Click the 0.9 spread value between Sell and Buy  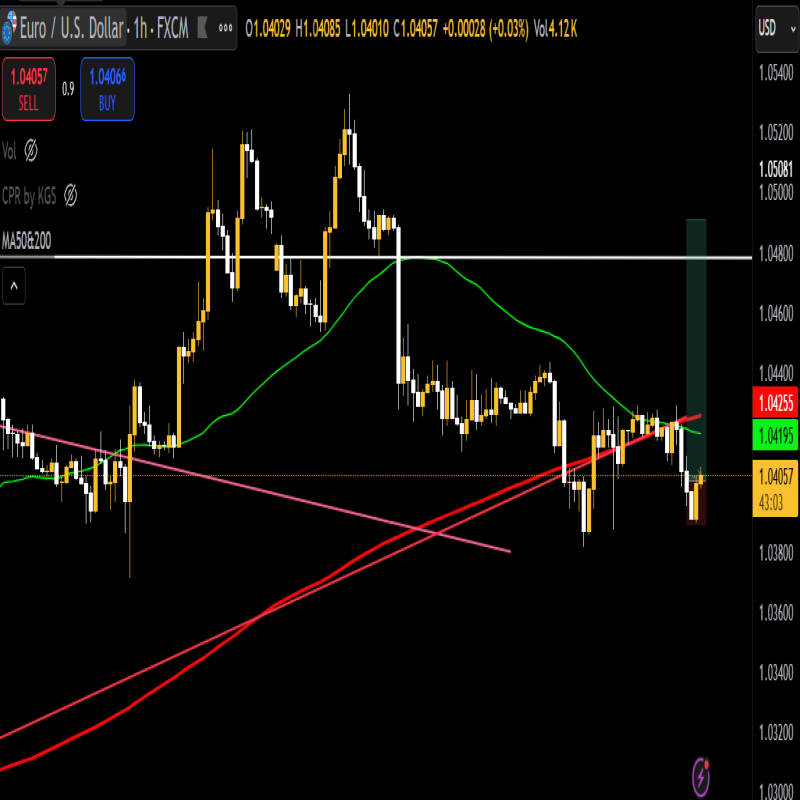tap(68, 88)
